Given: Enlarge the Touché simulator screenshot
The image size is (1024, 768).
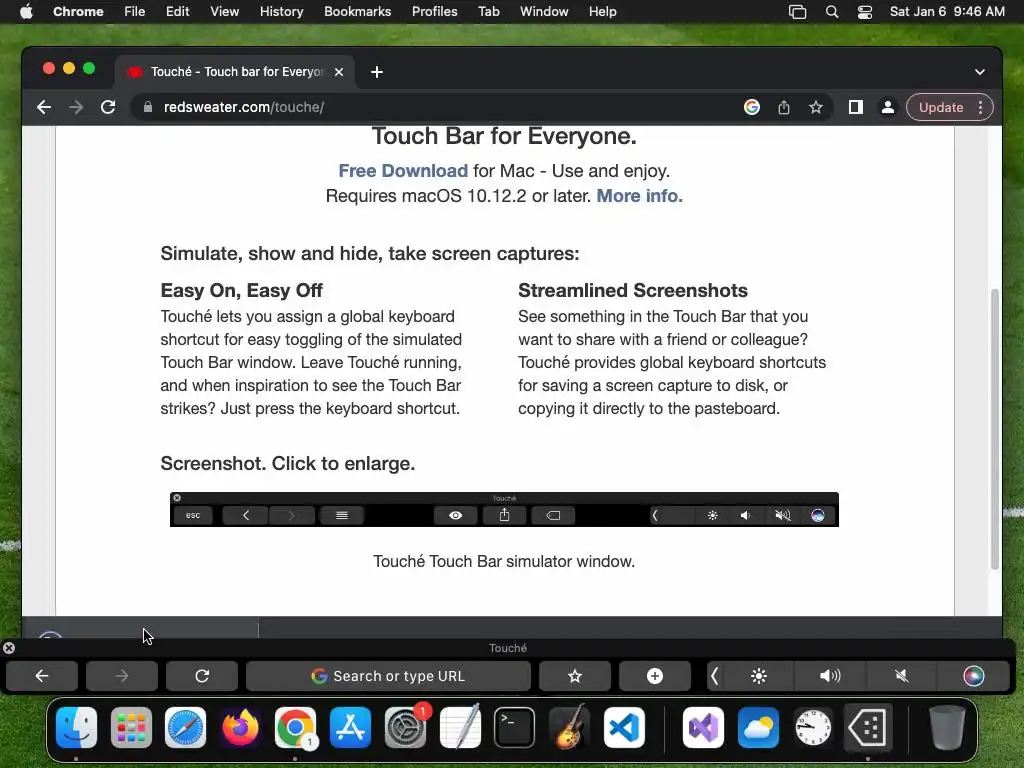Looking at the screenshot, I should (504, 509).
